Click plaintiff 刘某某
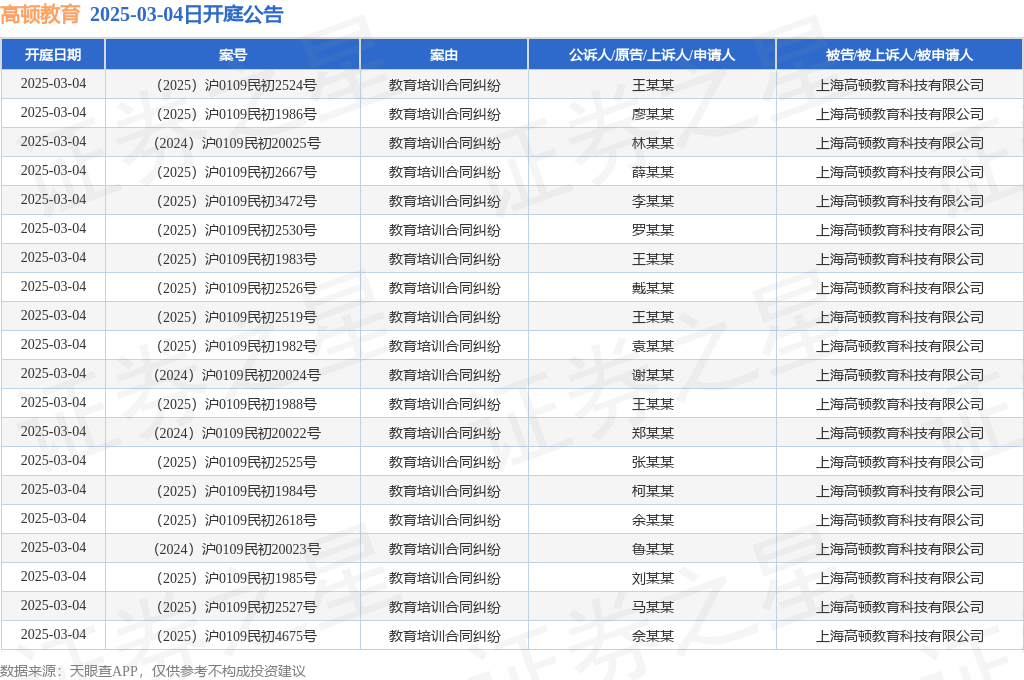 point(652,578)
